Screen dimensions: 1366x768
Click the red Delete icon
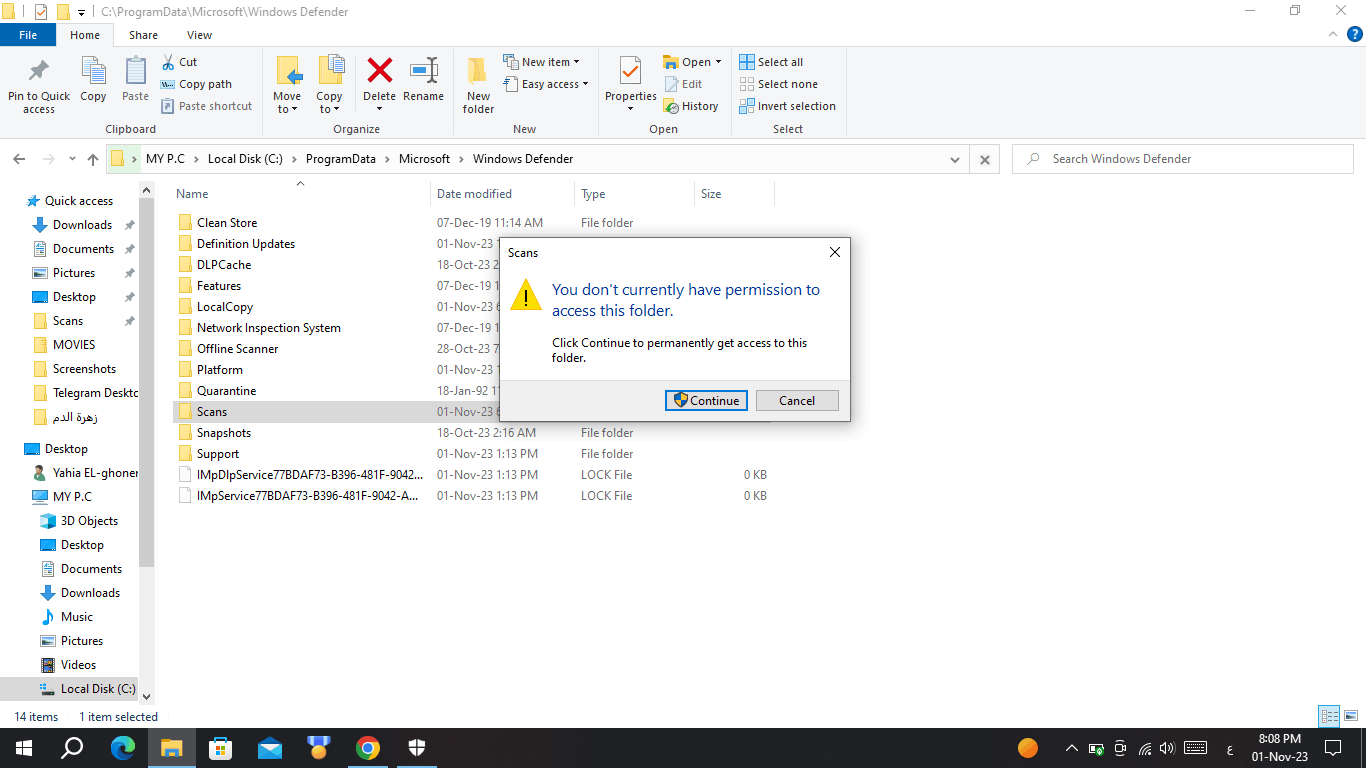point(379,71)
